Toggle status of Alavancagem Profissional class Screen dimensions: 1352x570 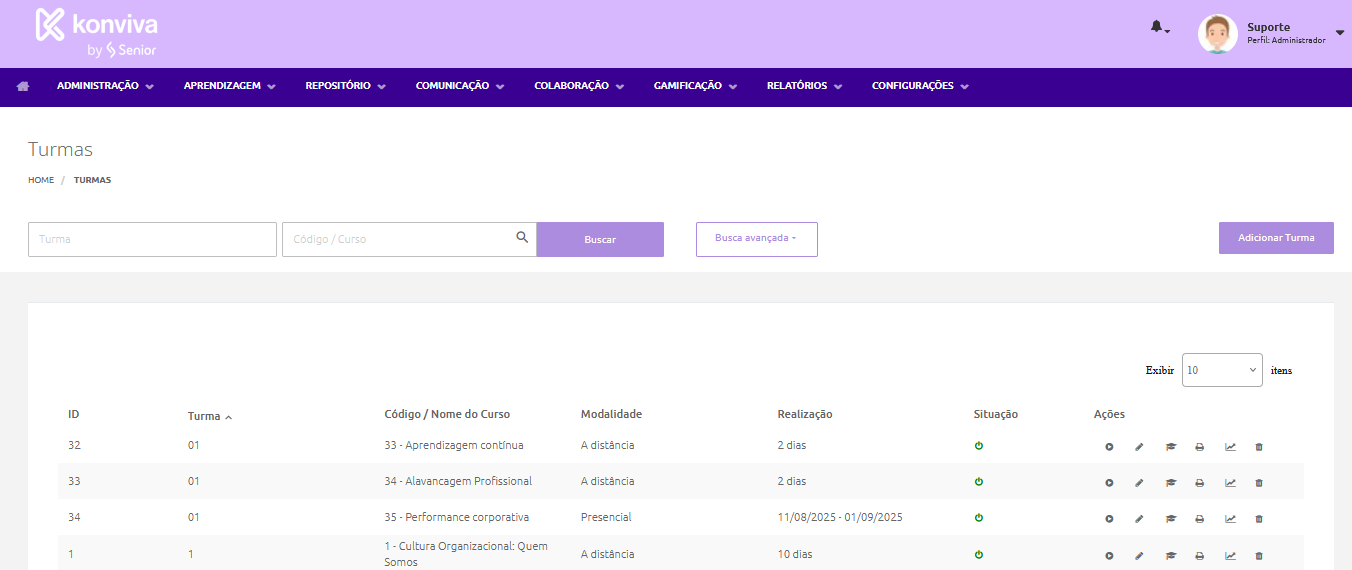pyautogui.click(x=979, y=482)
